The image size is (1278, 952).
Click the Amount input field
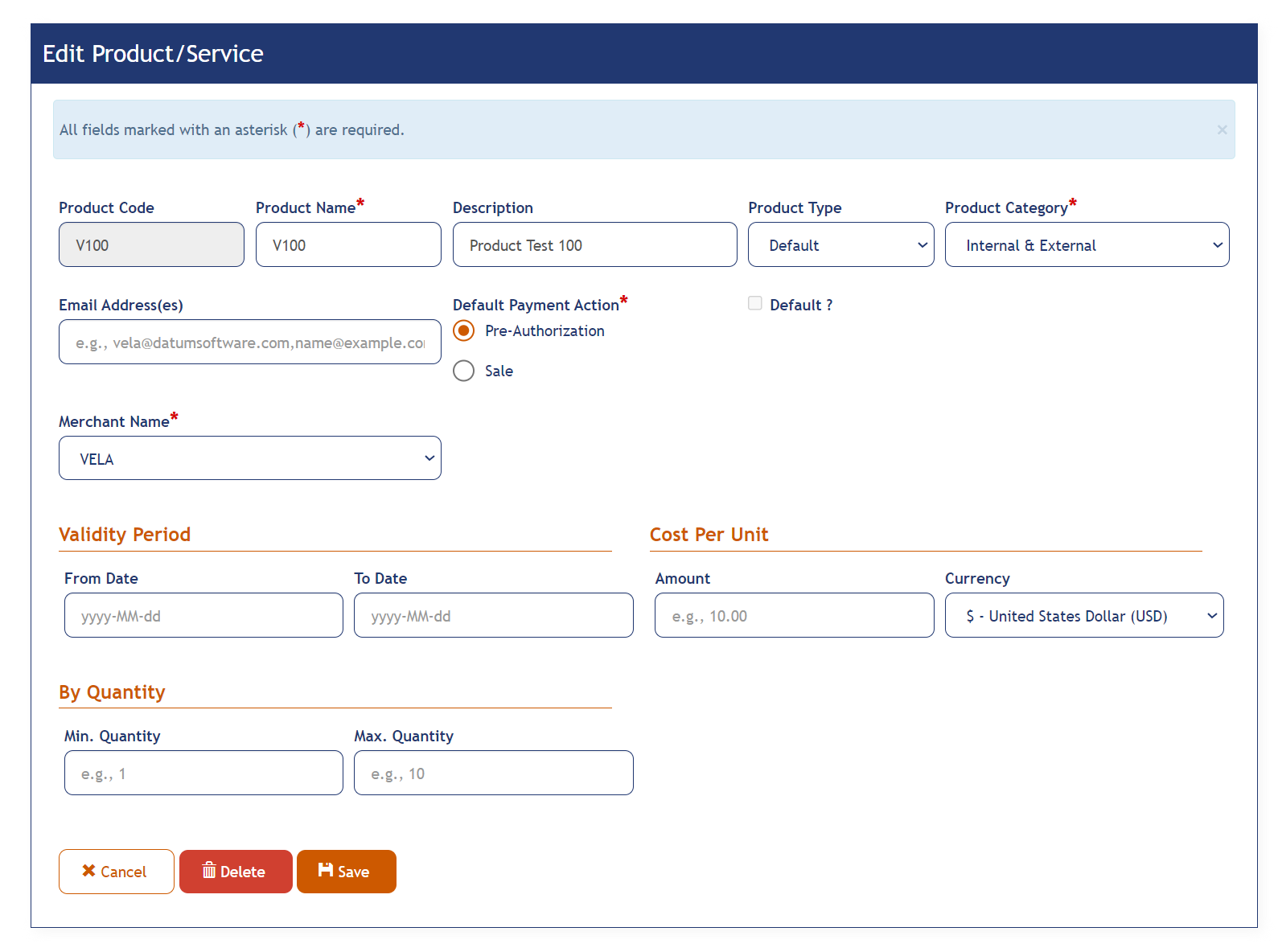(794, 615)
